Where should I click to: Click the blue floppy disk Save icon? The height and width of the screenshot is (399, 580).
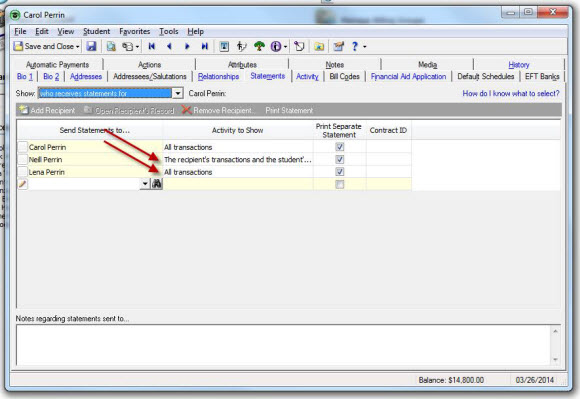[x=91, y=46]
